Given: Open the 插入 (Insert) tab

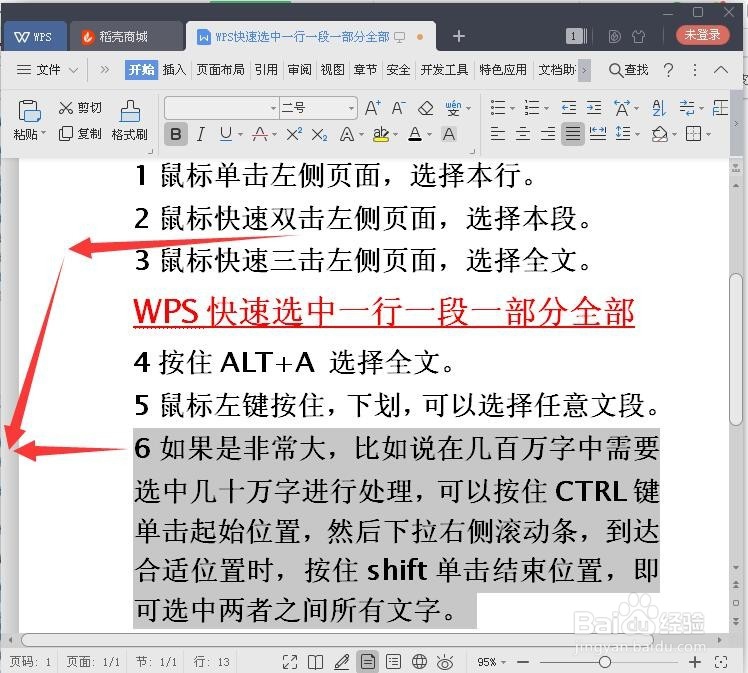Looking at the screenshot, I should pyautogui.click(x=174, y=70).
